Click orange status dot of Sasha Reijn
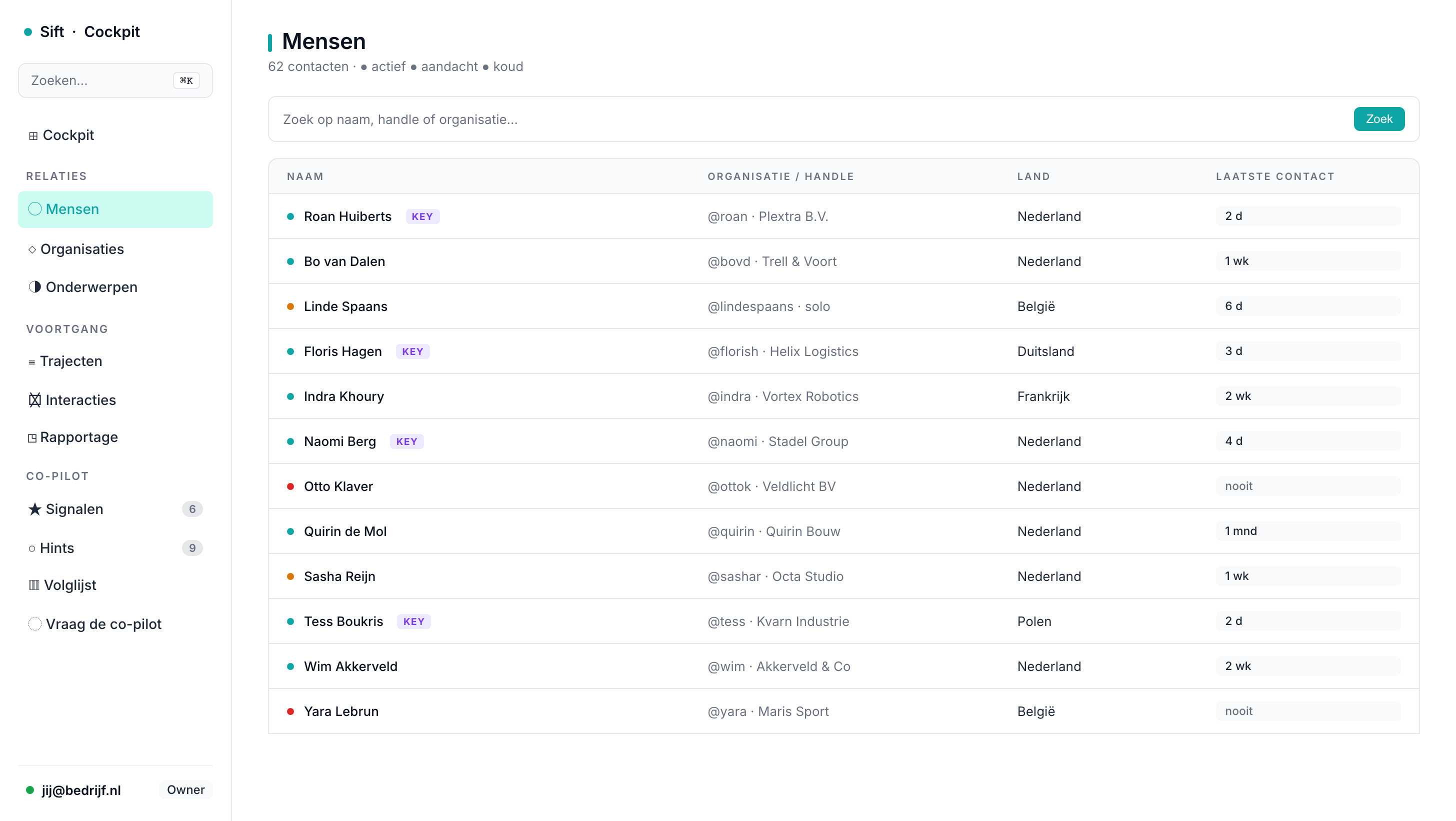This screenshot has width=1456, height=821. 290,576
